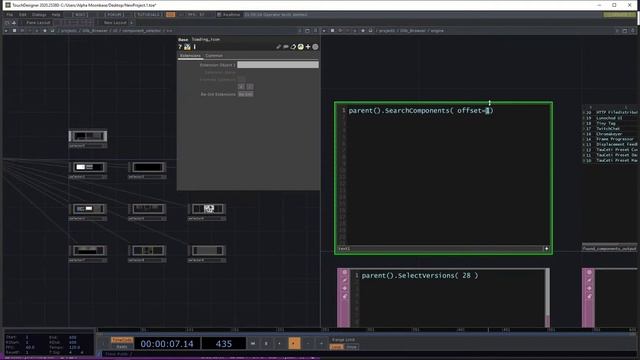640x360 pixels.
Task: Select the Chromakeyer table row
Action: click(x=610, y=134)
